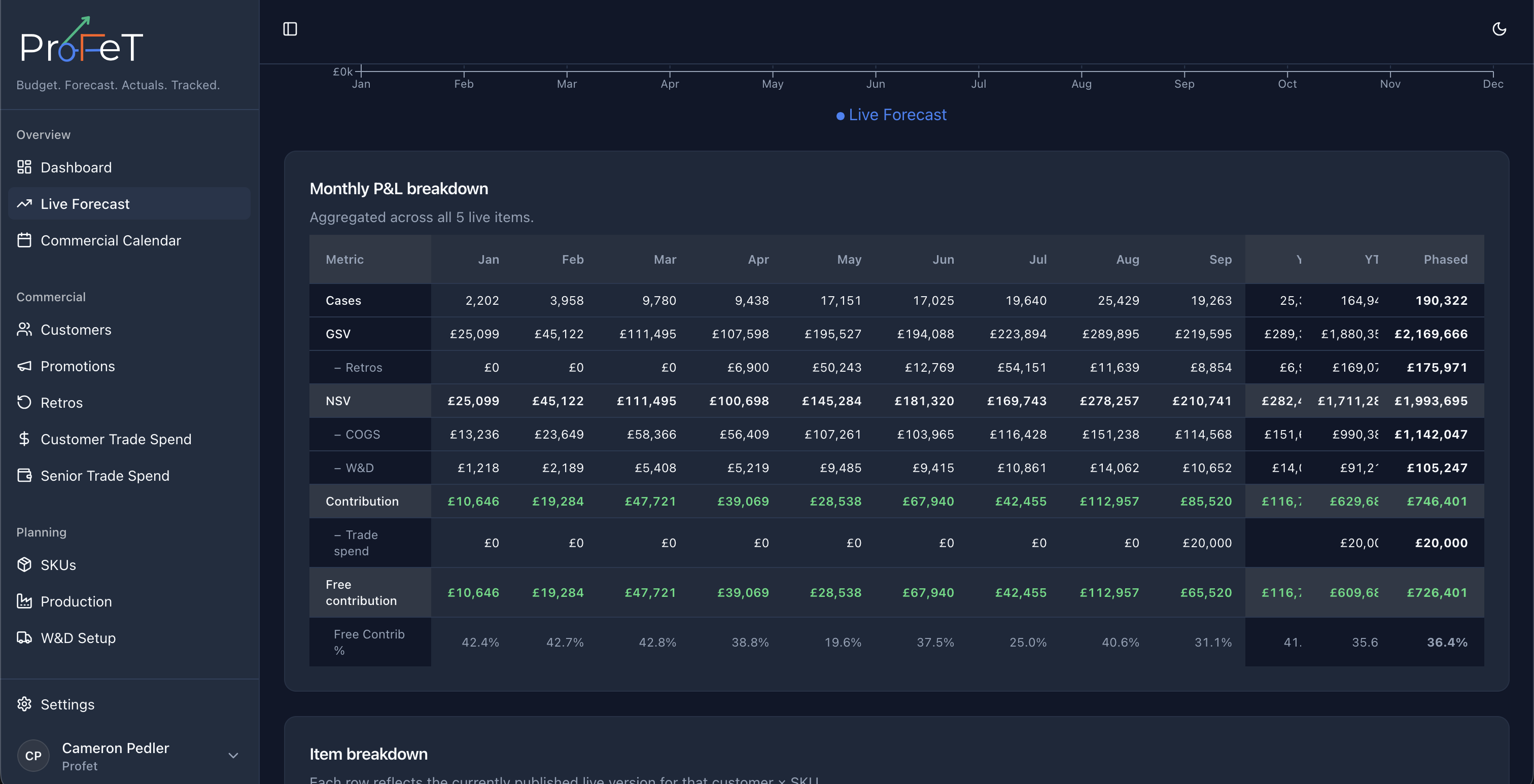The image size is (1534, 784).
Task: Open the Live Forecast page
Action: 129,203
